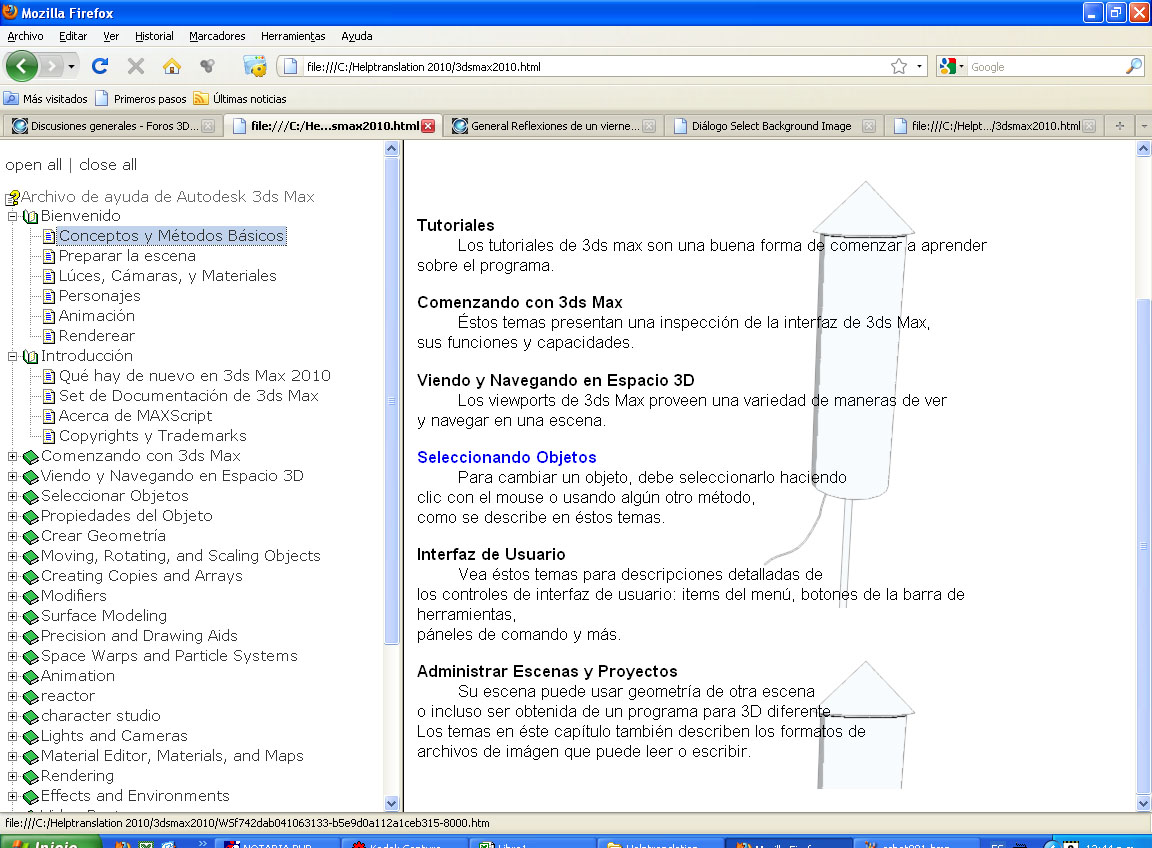Click the Windows Inicio start button
1152x848 pixels.
(50, 842)
